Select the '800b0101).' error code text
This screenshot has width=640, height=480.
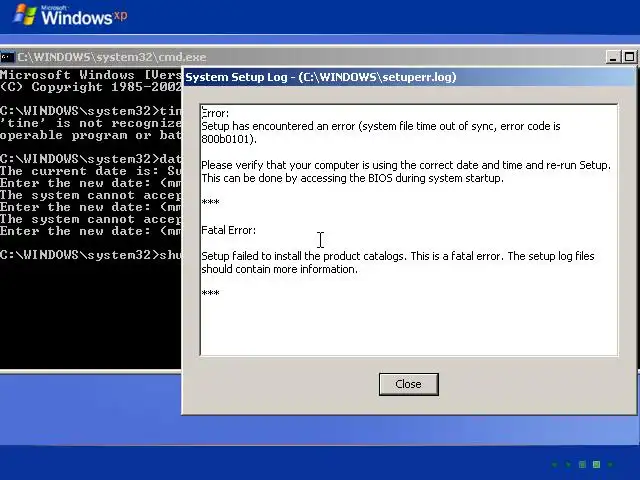pos(229,139)
